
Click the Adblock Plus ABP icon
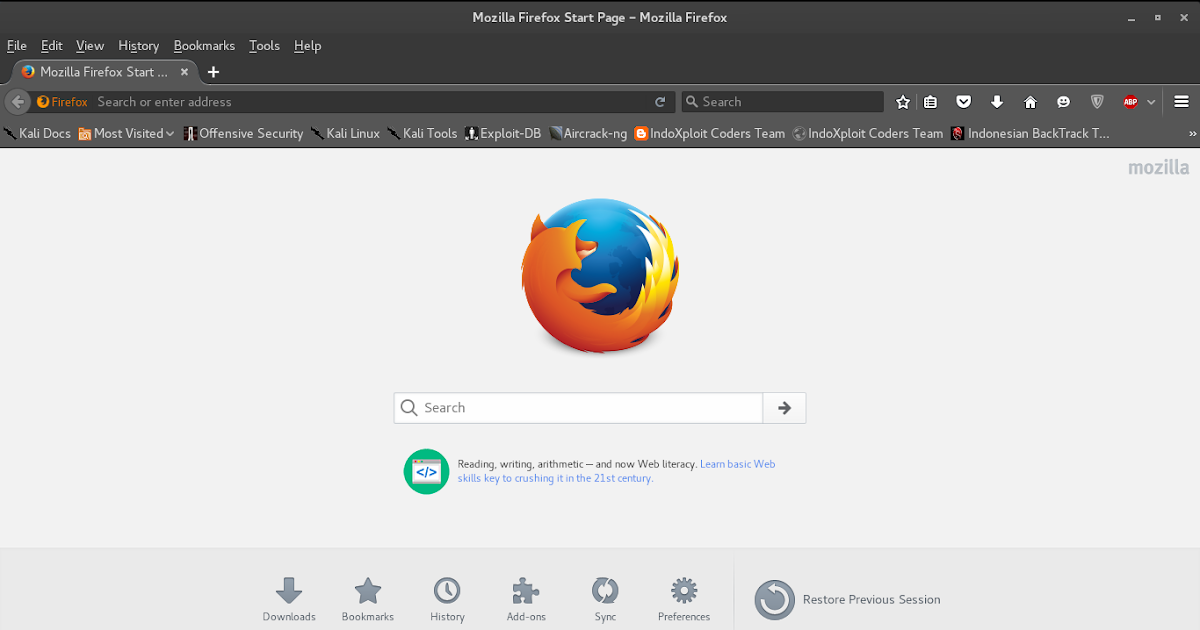coord(1128,101)
